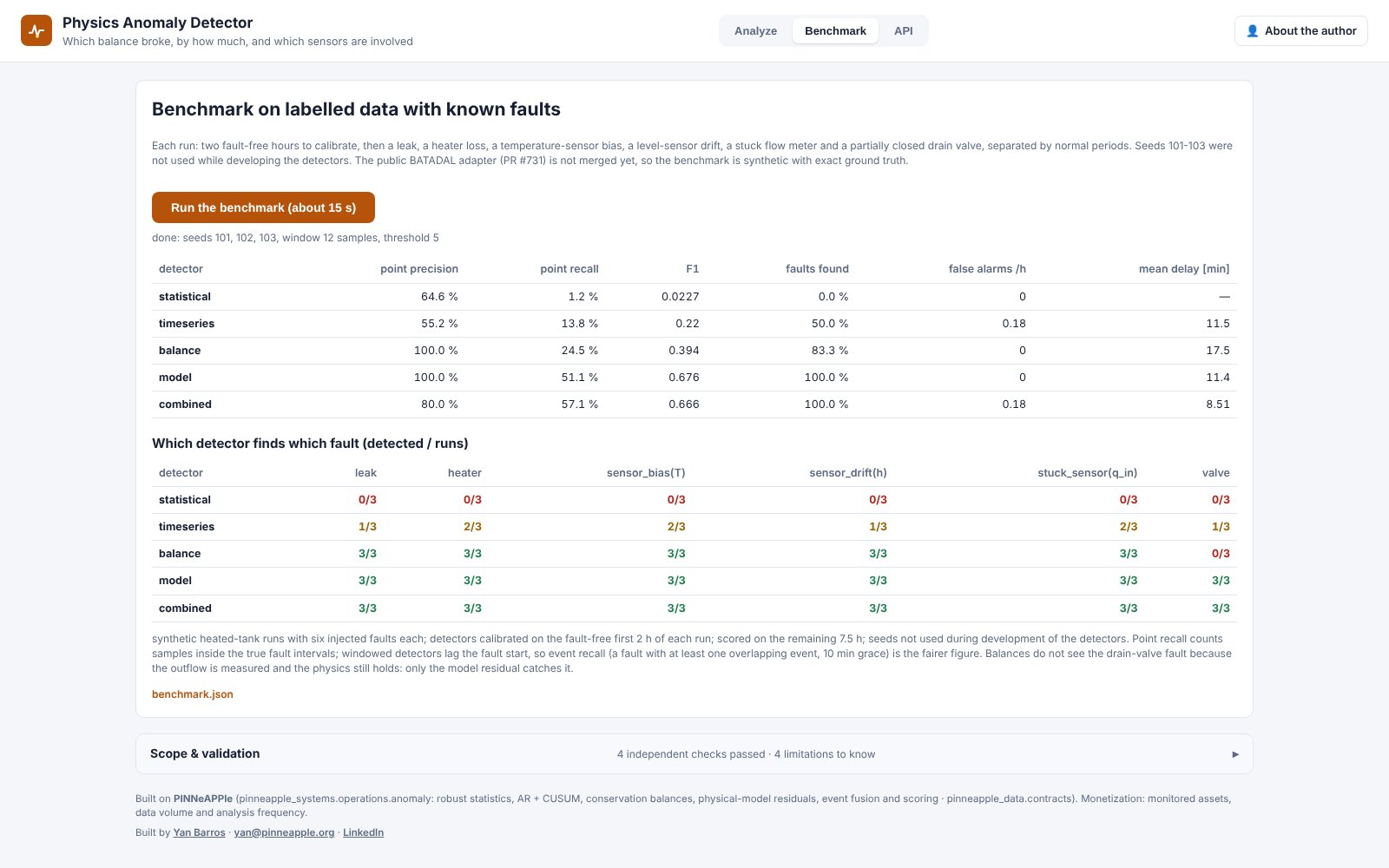This screenshot has width=1389, height=868.
Task: Click the point precision column header
Action: pyautogui.click(x=418, y=269)
